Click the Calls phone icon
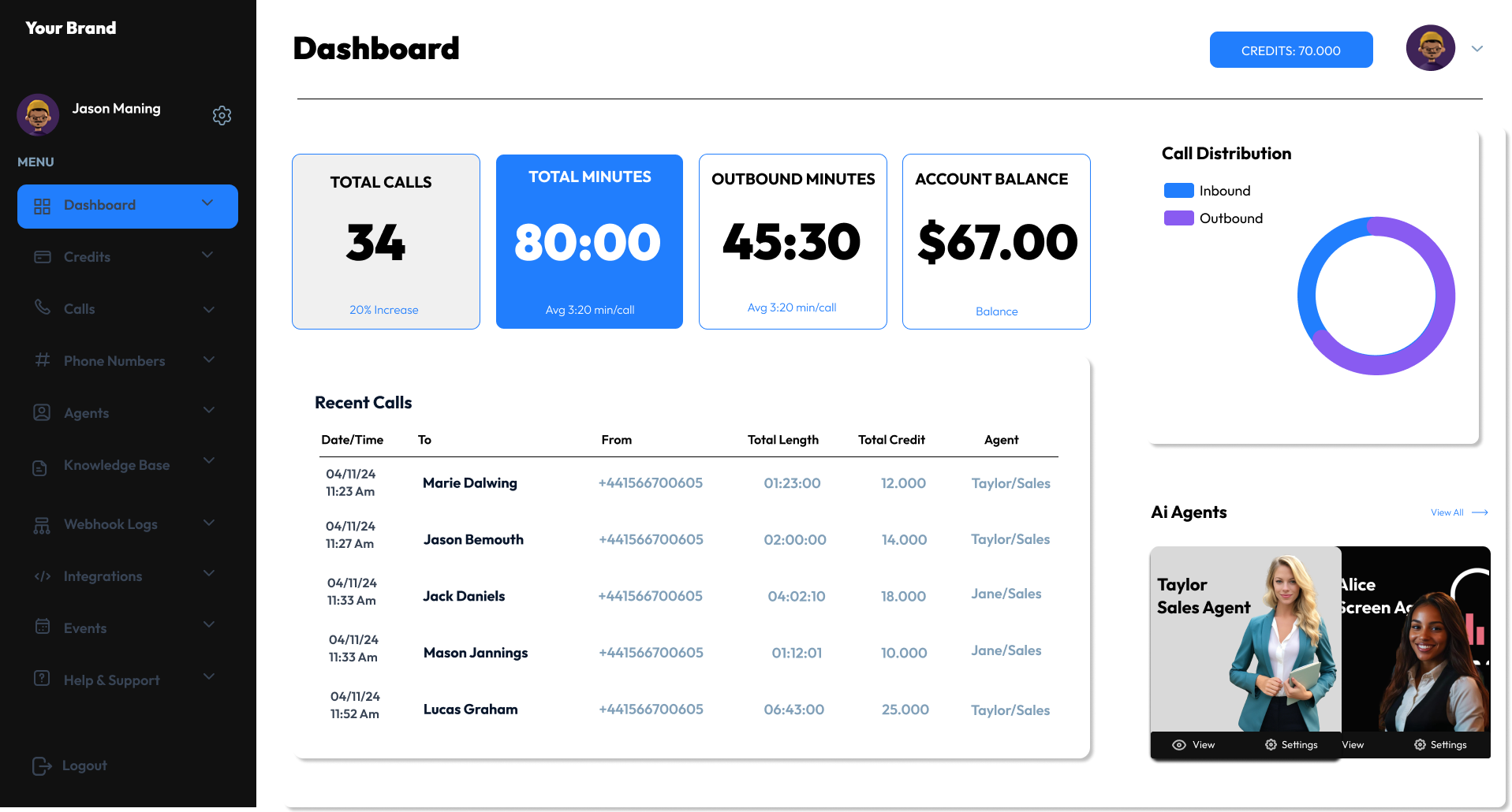 (x=43, y=307)
